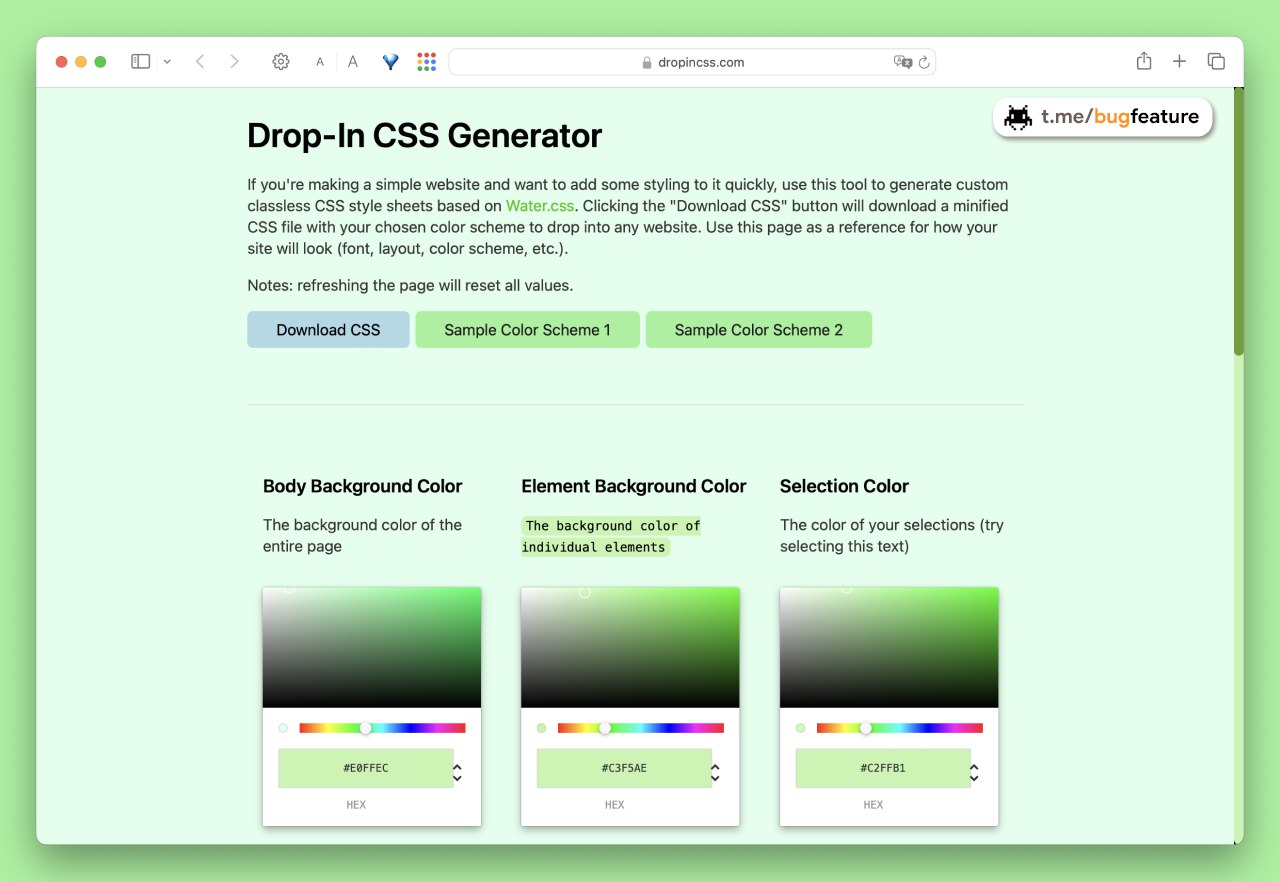This screenshot has width=1280, height=882.
Task: Open the sidebar options chevron dropdown
Action: [167, 62]
